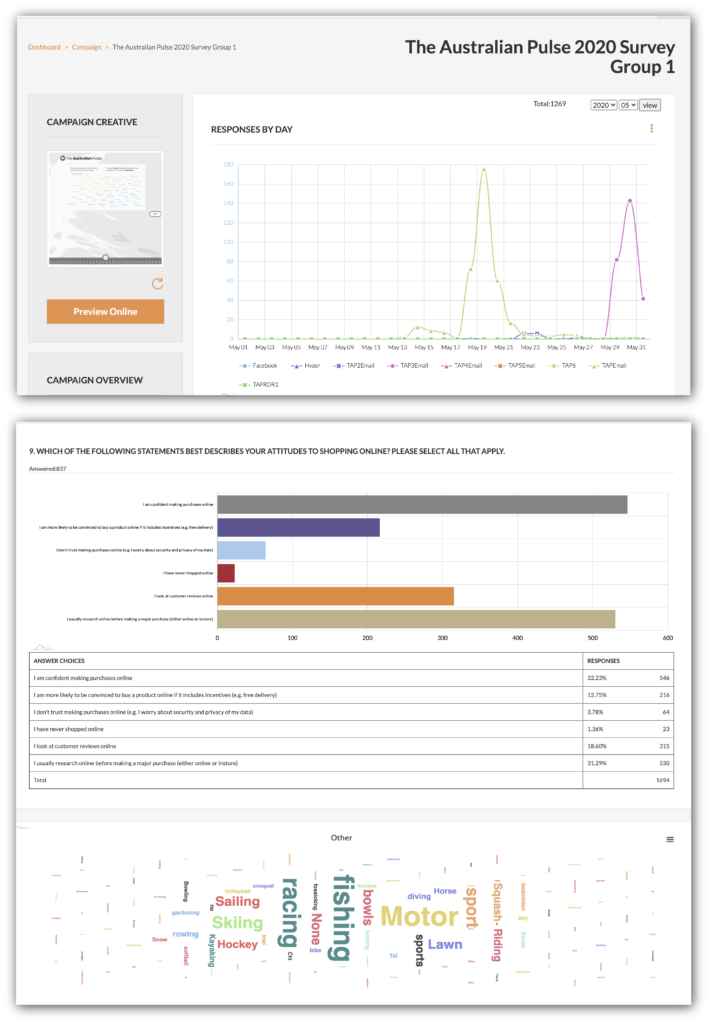The width and height of the screenshot is (710, 1024).
Task: Open the month 05 dropdown
Action: pos(628,105)
